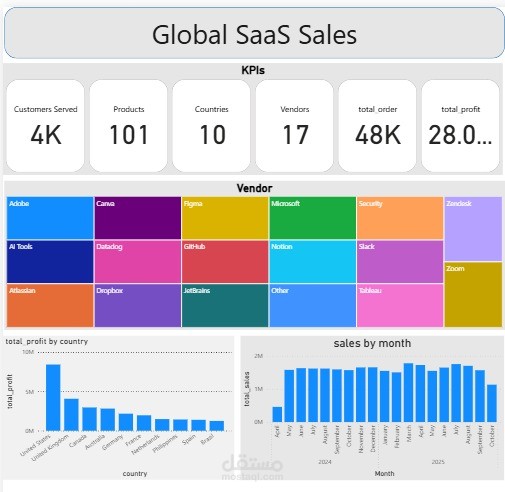Screen dimensions: 505x492
Task: Click the April 2024 sales bar
Action: pos(277,414)
